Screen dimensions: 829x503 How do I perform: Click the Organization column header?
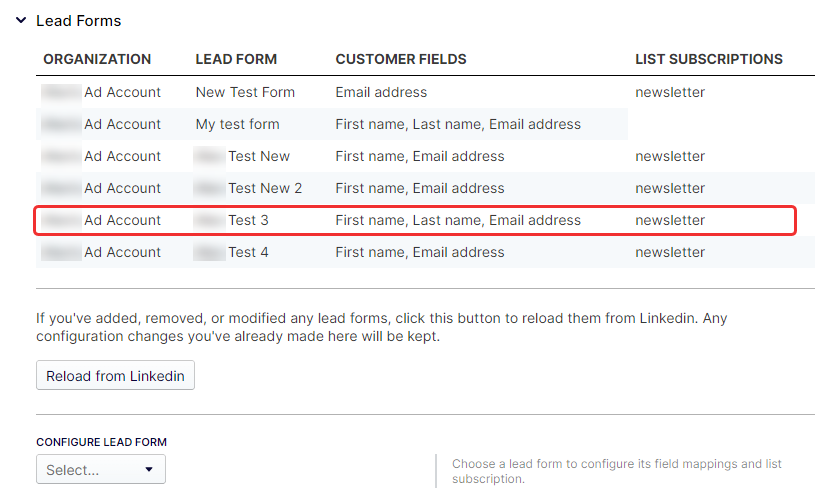tap(97, 60)
